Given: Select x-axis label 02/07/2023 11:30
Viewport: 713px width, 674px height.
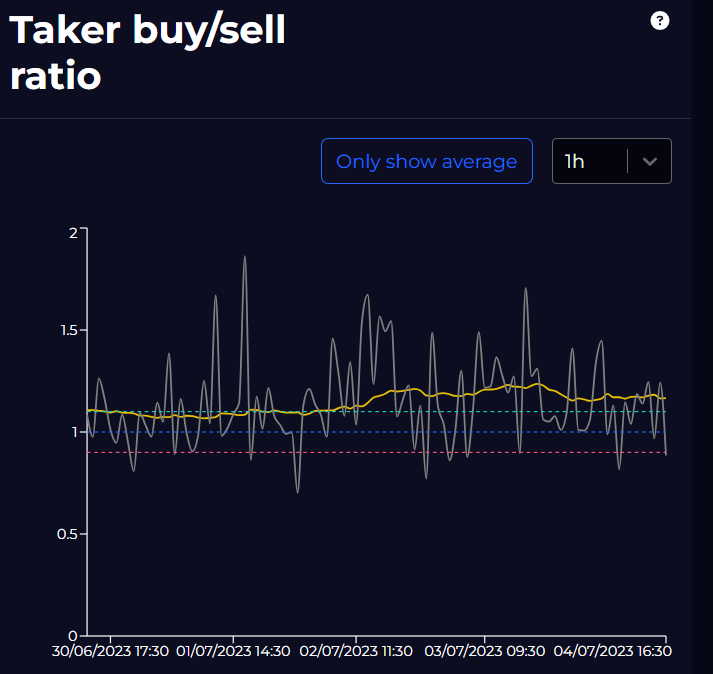Looking at the screenshot, I should [356, 651].
